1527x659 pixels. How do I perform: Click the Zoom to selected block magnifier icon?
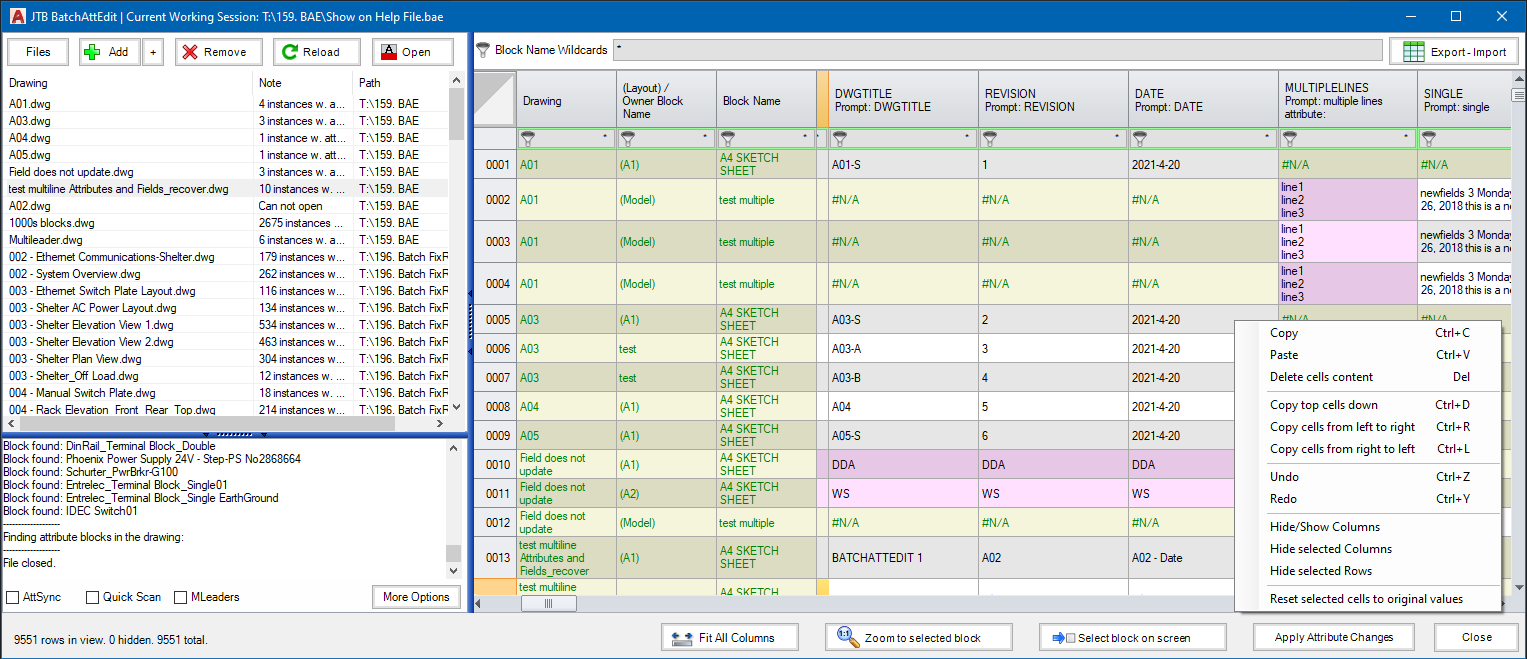click(845, 638)
